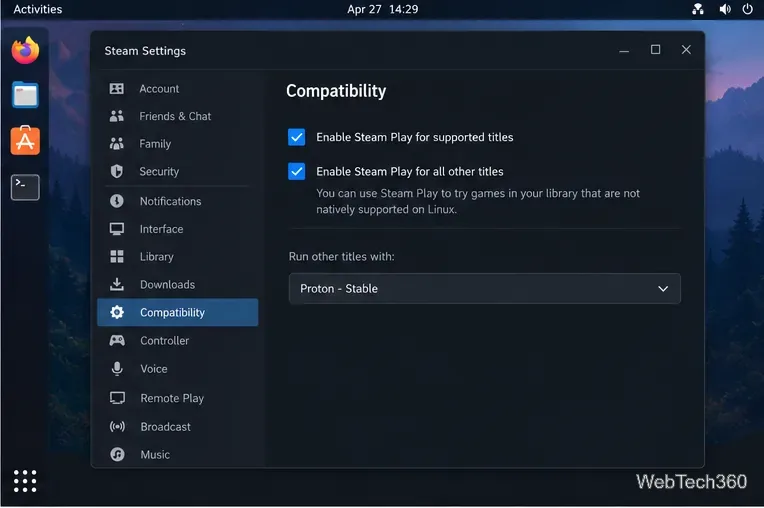This screenshot has height=508, width=764.
Task: Click the Steam Settings window title
Action: 145,51
